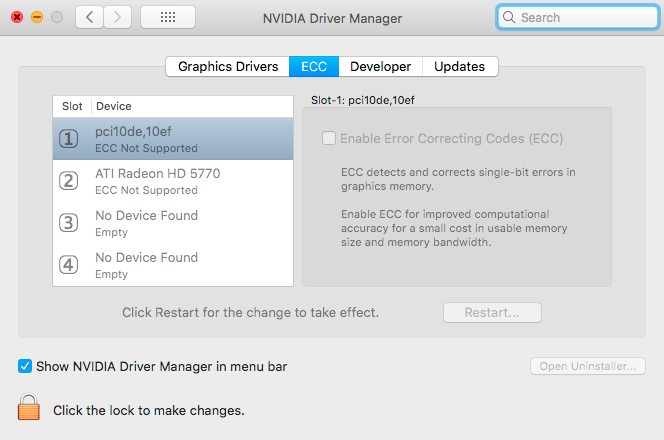Select slot 4 number icon

pyautogui.click(x=68, y=265)
